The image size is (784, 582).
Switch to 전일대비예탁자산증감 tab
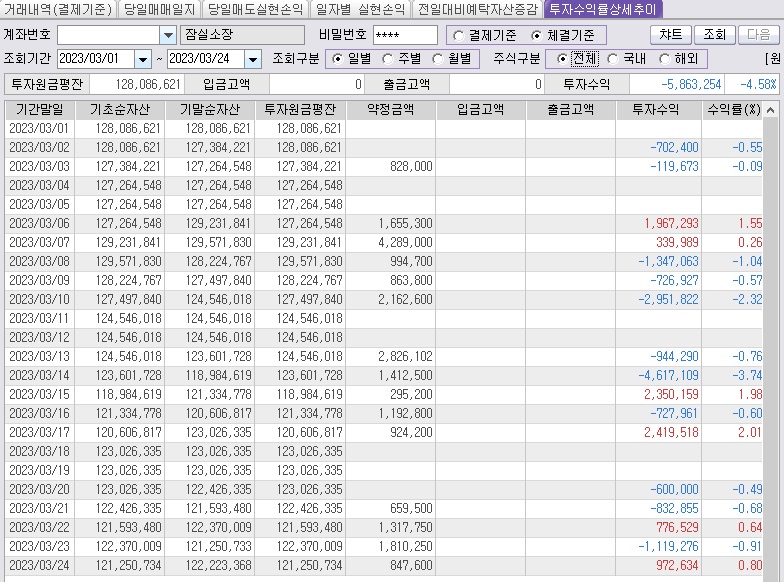(x=478, y=9)
